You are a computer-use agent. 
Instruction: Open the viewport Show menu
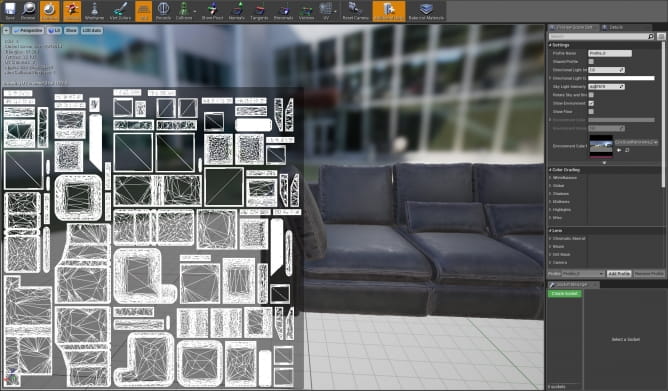[x=71, y=30]
